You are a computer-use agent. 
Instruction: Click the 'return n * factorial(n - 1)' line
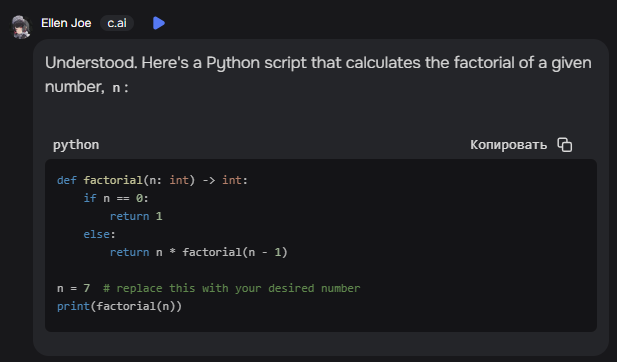coord(199,252)
